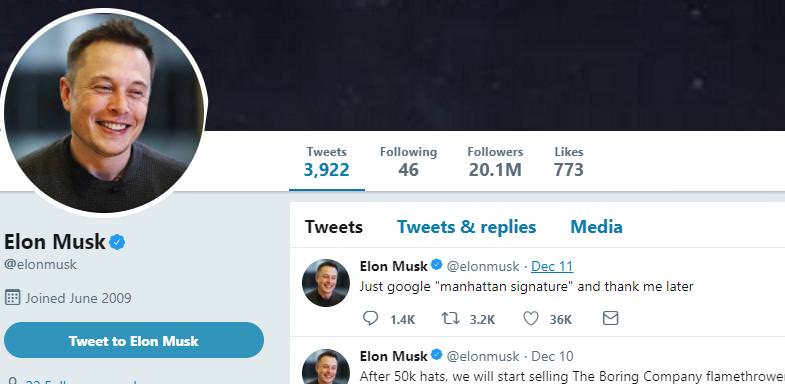
Task: Like the "manhattan signature" tweet with the heart icon
Action: (531, 318)
